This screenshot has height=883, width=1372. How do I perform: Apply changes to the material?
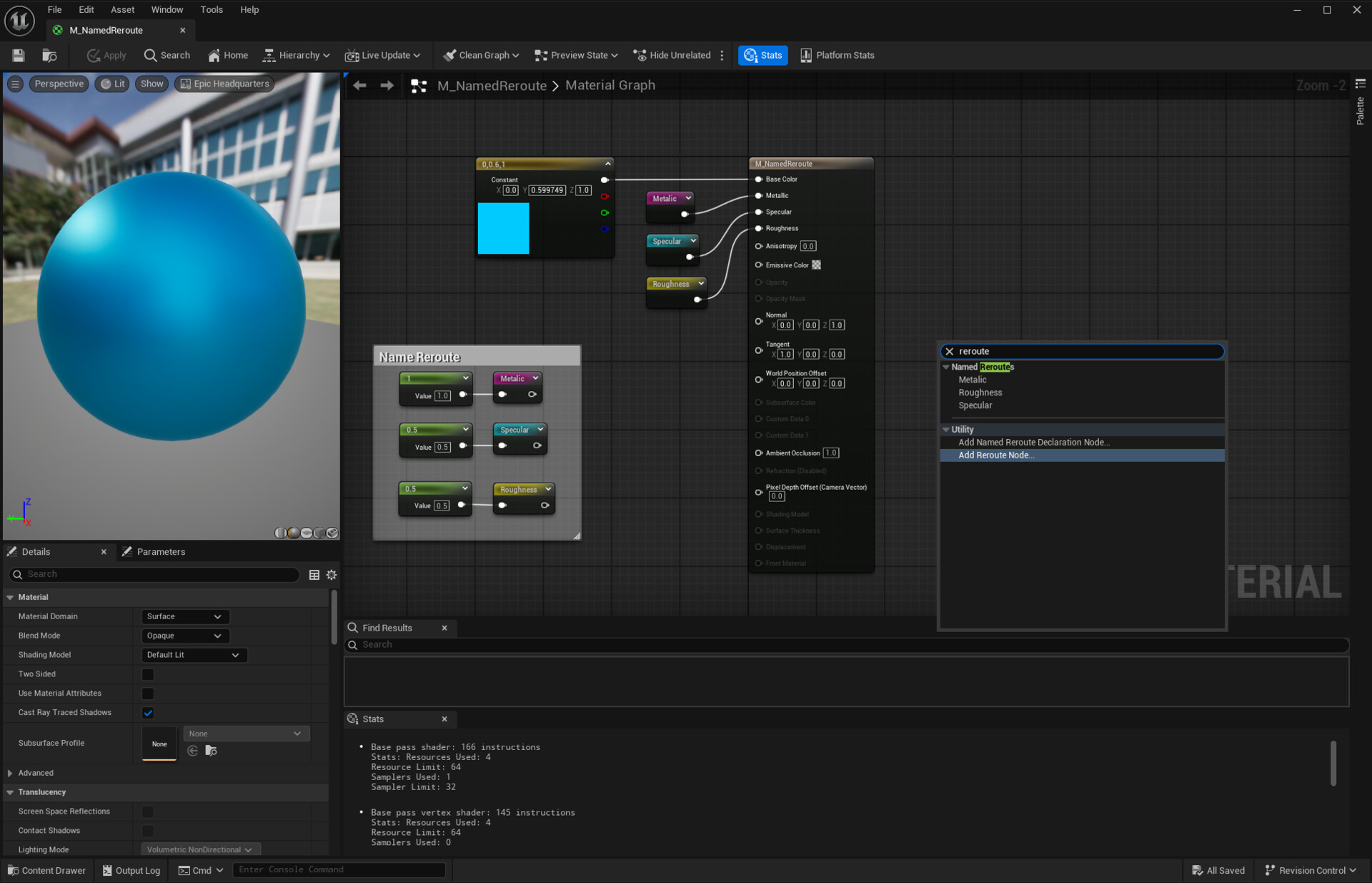point(106,55)
